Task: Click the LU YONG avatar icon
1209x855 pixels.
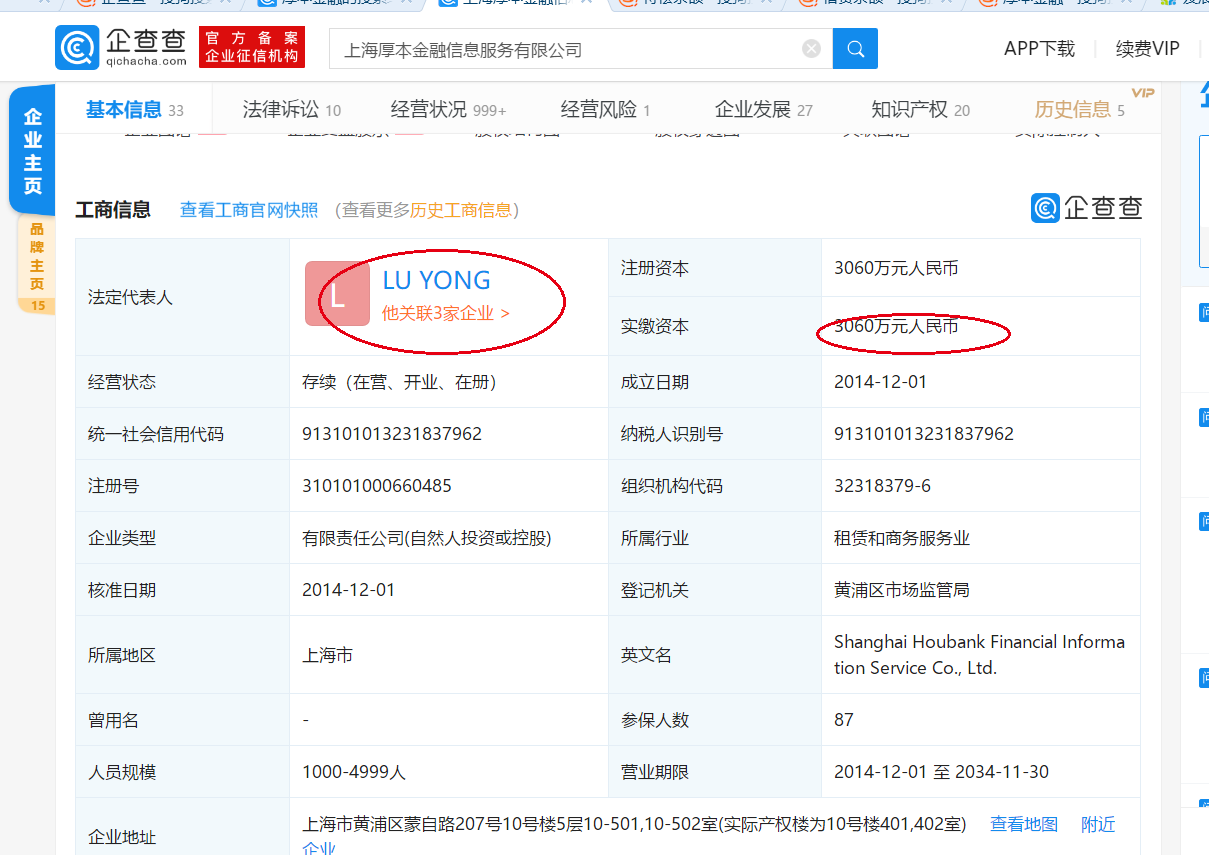Action: (338, 294)
